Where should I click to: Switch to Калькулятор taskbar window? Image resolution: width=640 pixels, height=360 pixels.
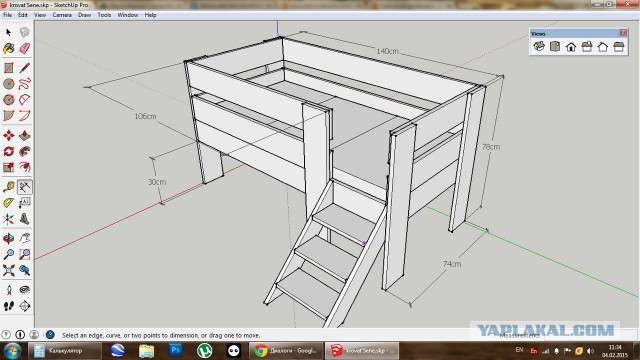64,351
